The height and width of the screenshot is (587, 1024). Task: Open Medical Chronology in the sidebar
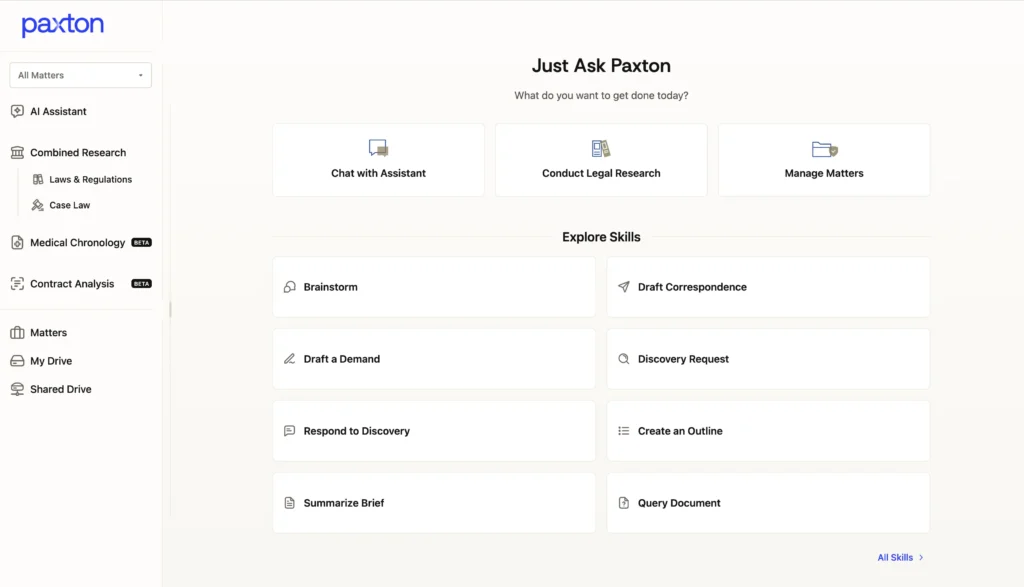(x=77, y=243)
